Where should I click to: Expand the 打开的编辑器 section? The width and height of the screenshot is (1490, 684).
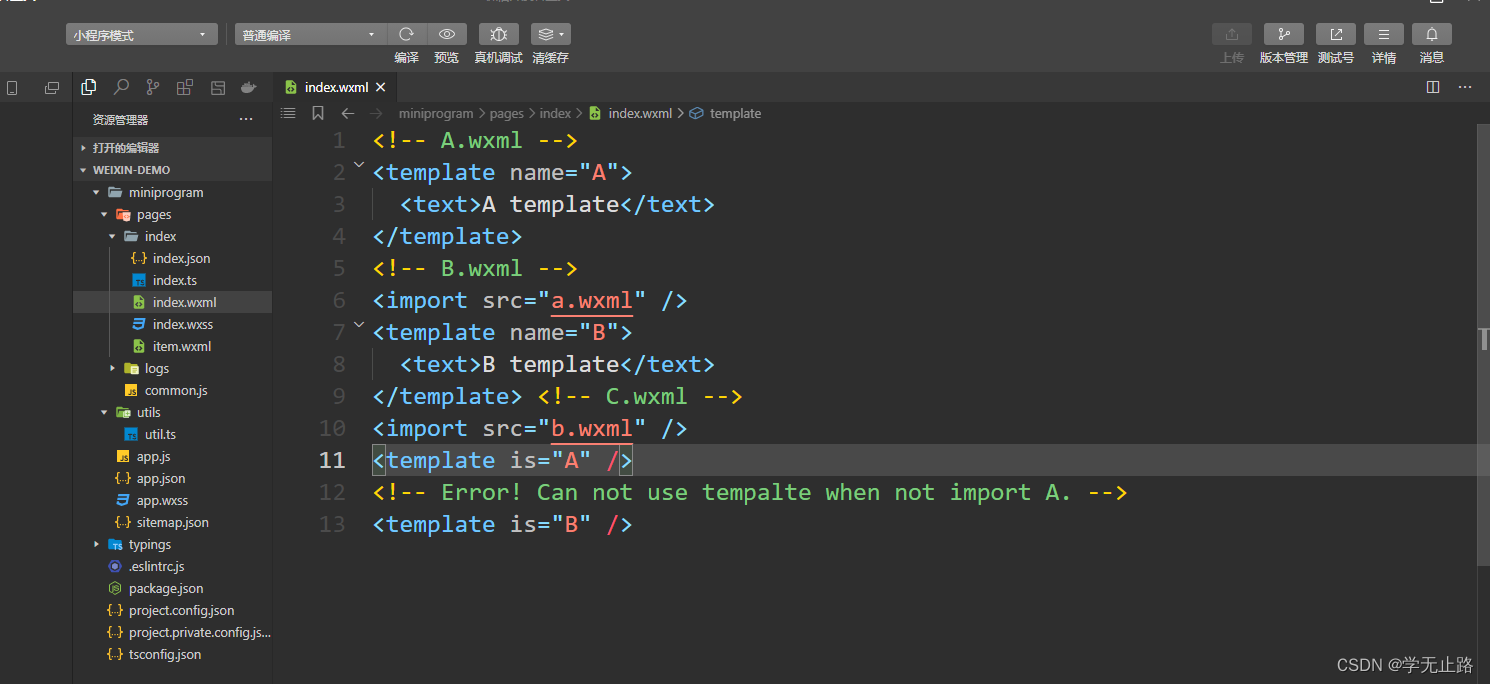pyautogui.click(x=172, y=148)
